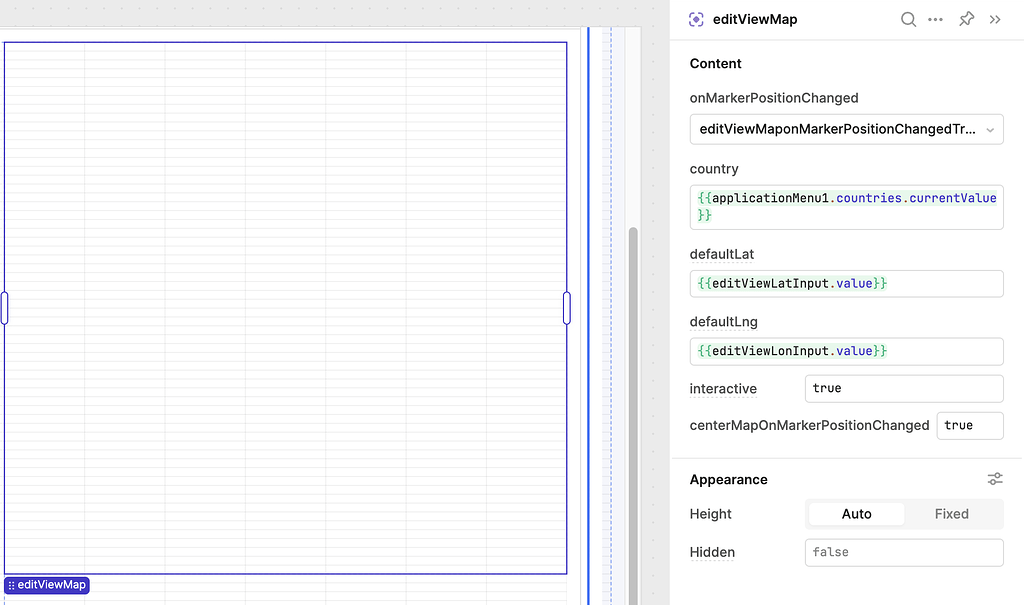
Task: Switch Height to Fixed
Action: coord(951,513)
